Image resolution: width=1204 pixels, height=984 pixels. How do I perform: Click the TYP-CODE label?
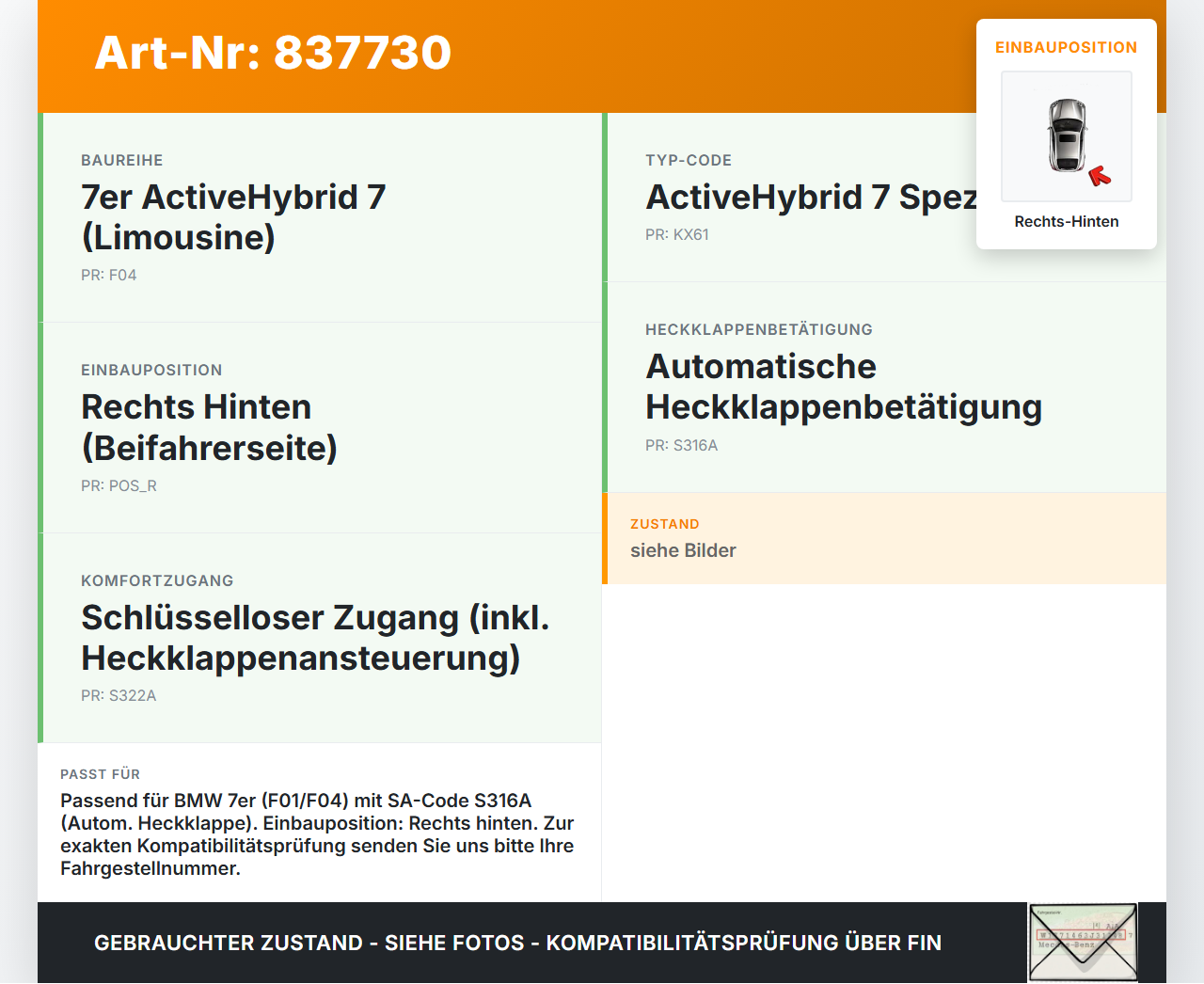[689, 160]
